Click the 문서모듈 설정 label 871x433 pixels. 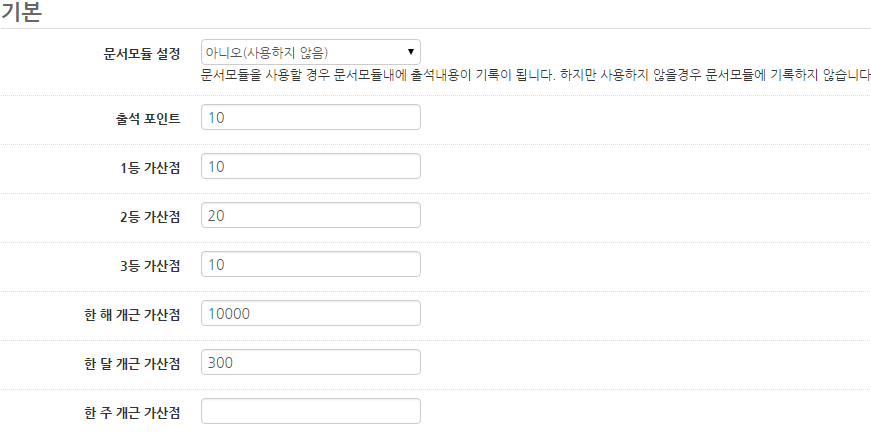(141, 53)
